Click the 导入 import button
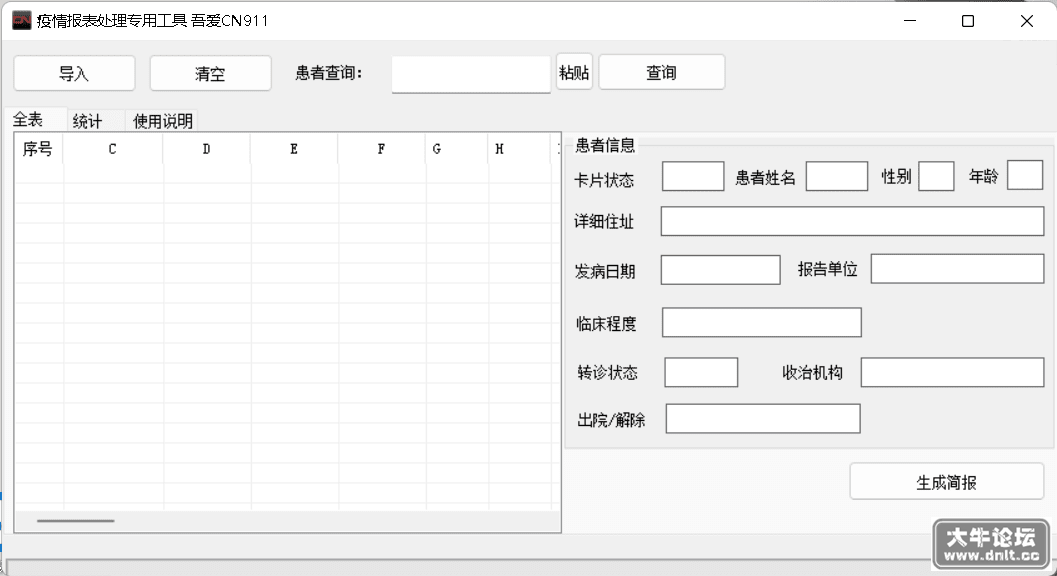The image size is (1057, 576). (74, 73)
